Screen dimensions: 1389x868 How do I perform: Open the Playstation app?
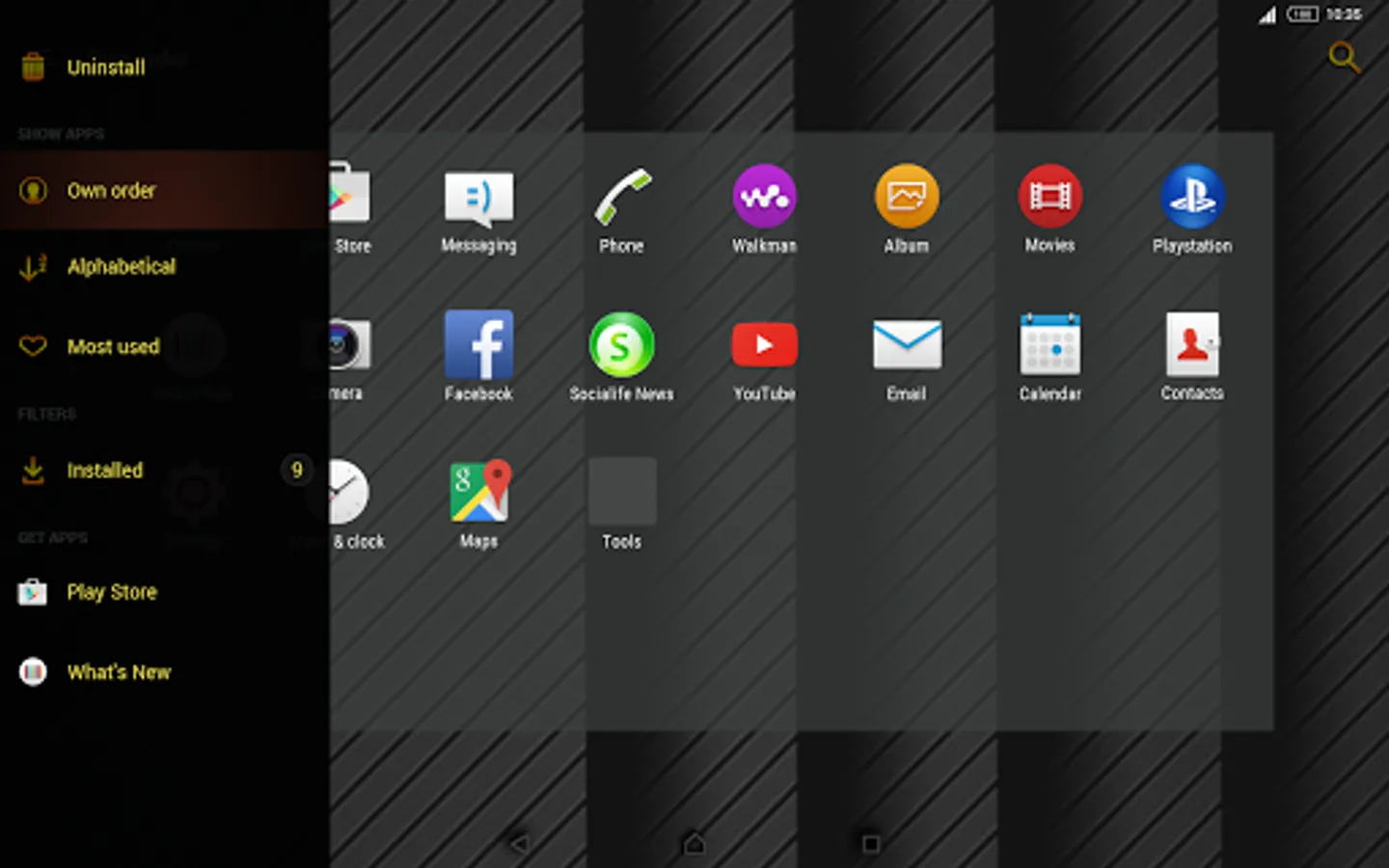point(1192,197)
